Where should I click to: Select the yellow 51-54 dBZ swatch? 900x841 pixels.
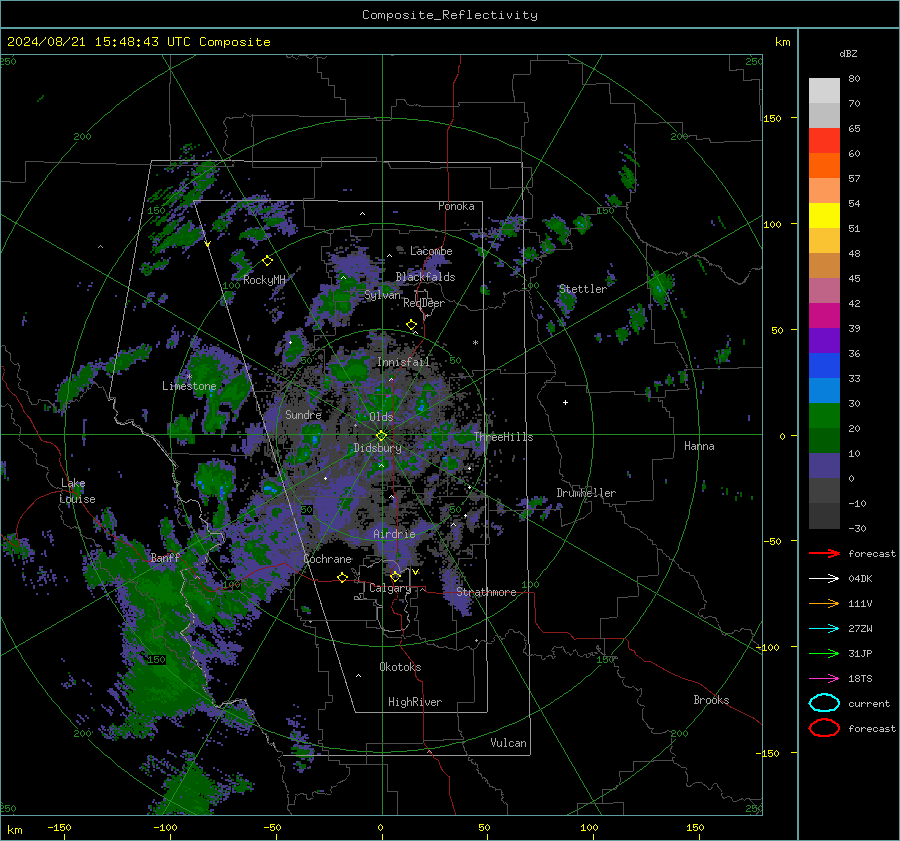point(824,216)
